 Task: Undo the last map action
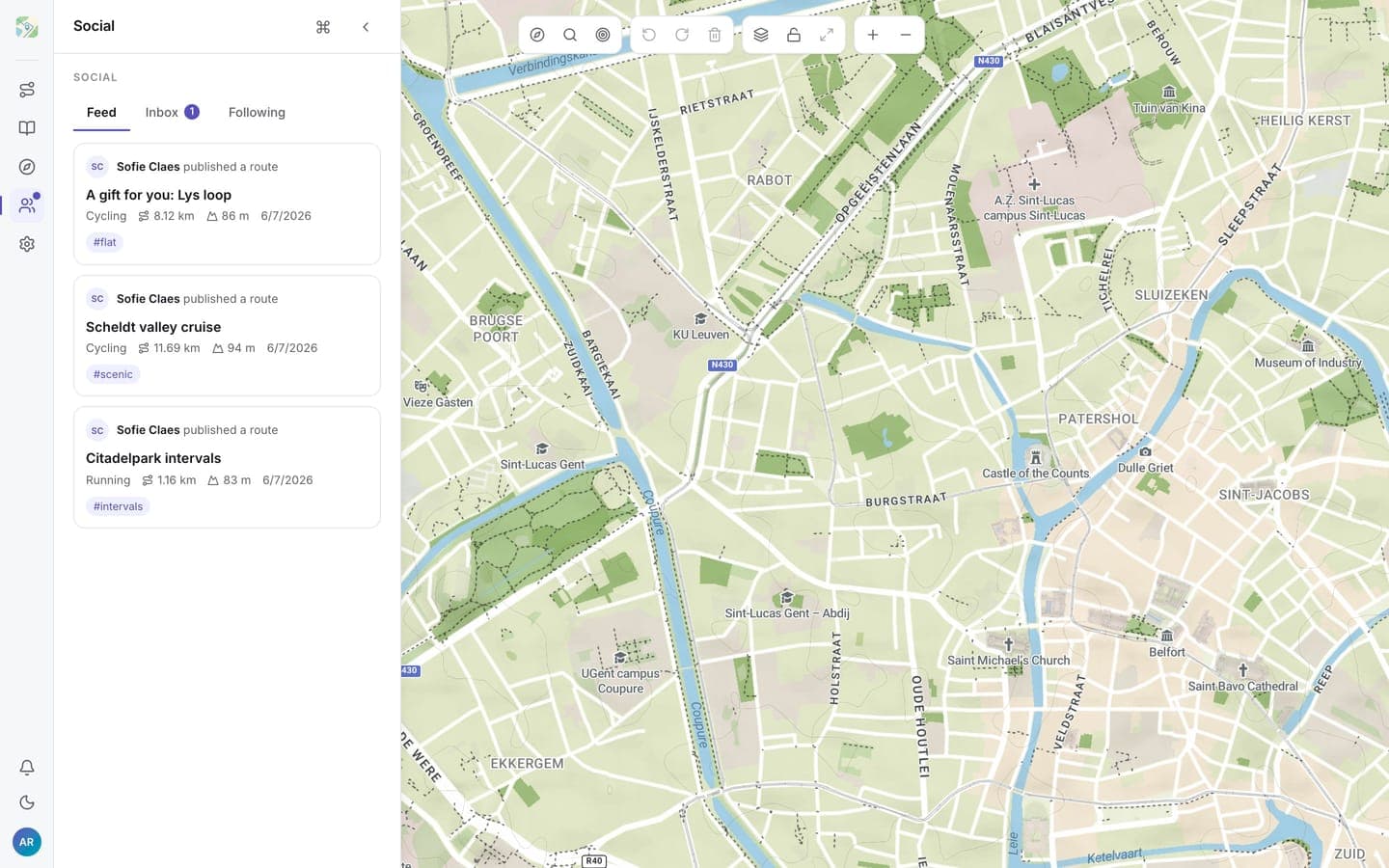click(649, 35)
